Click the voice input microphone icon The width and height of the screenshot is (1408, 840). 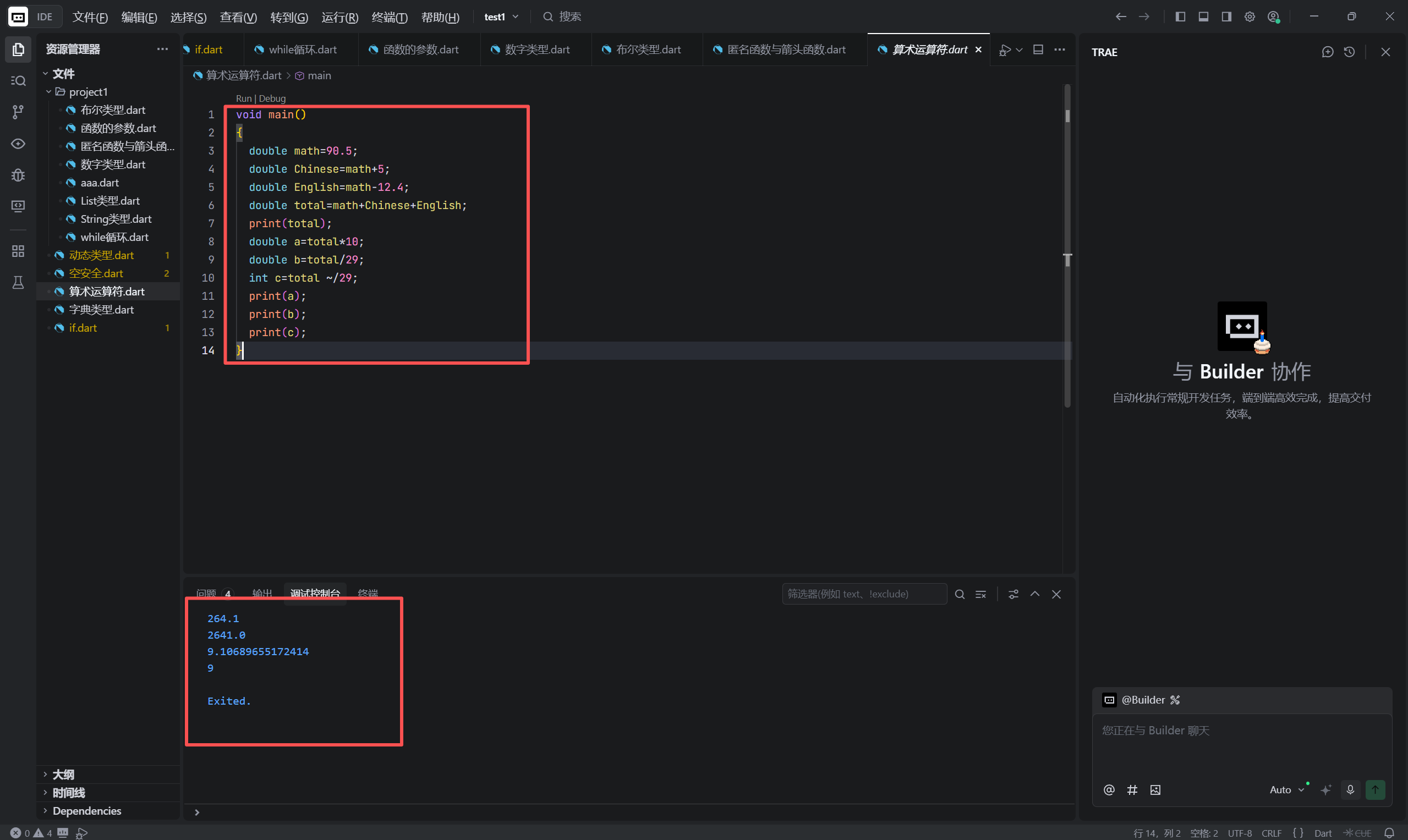(x=1350, y=789)
